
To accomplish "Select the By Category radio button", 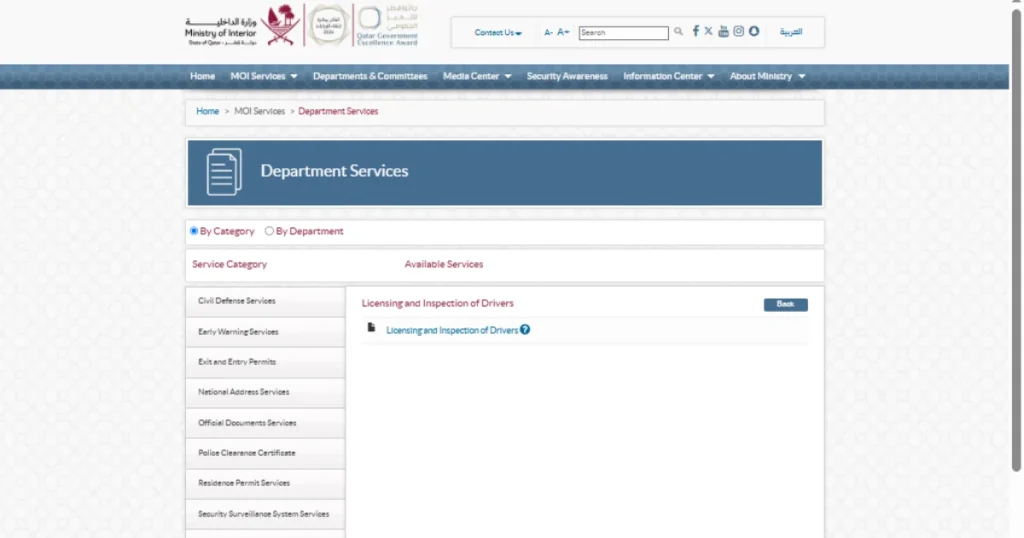I will tap(194, 230).
